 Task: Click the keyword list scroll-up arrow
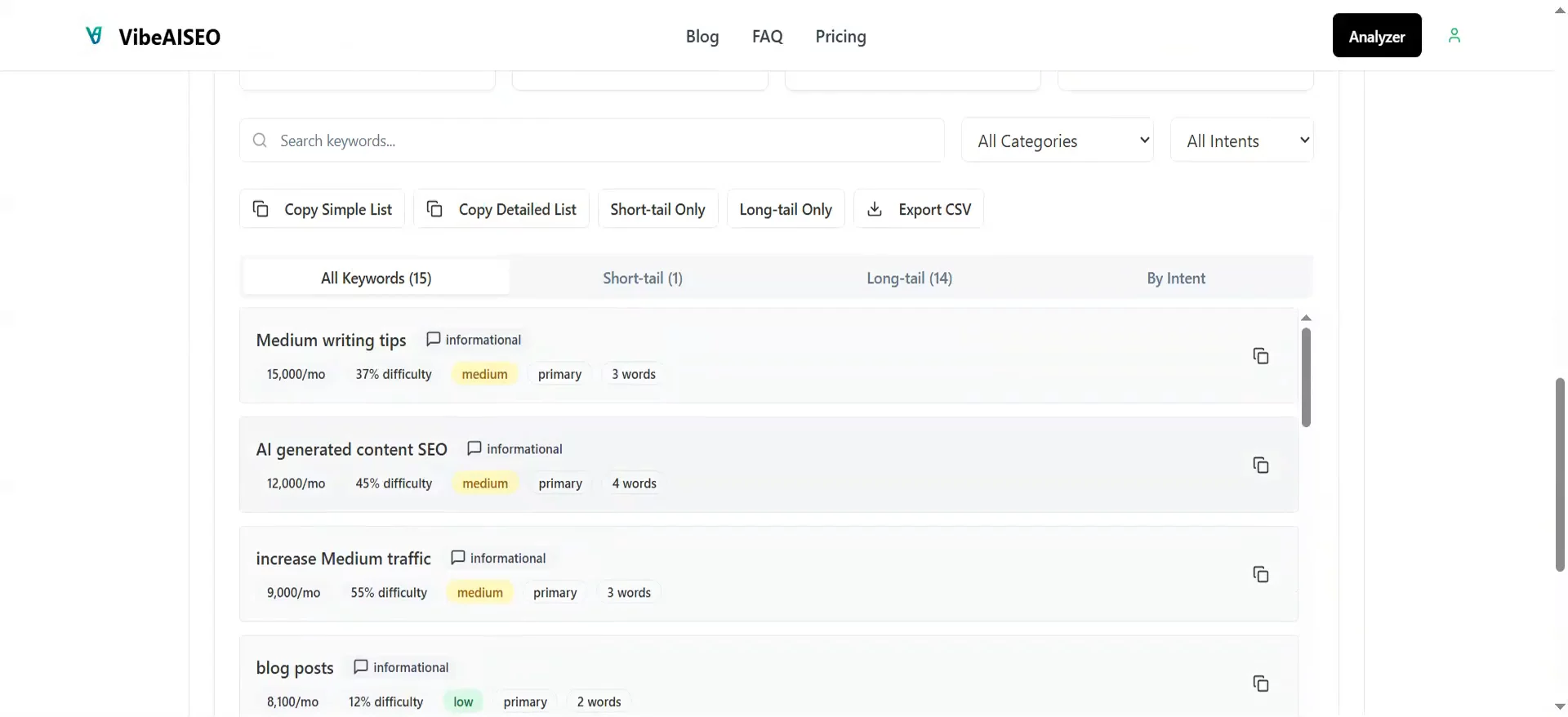click(x=1306, y=318)
